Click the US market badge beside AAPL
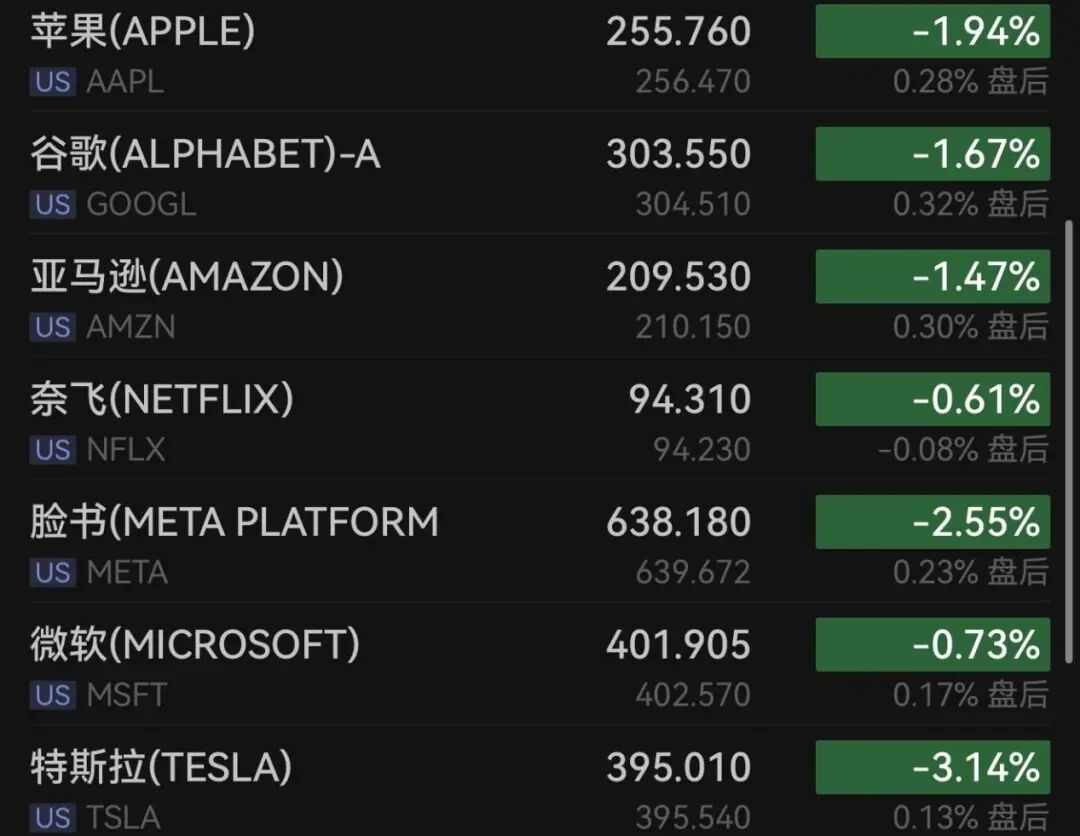Screen dimensions: 1080x836 click(x=52, y=81)
